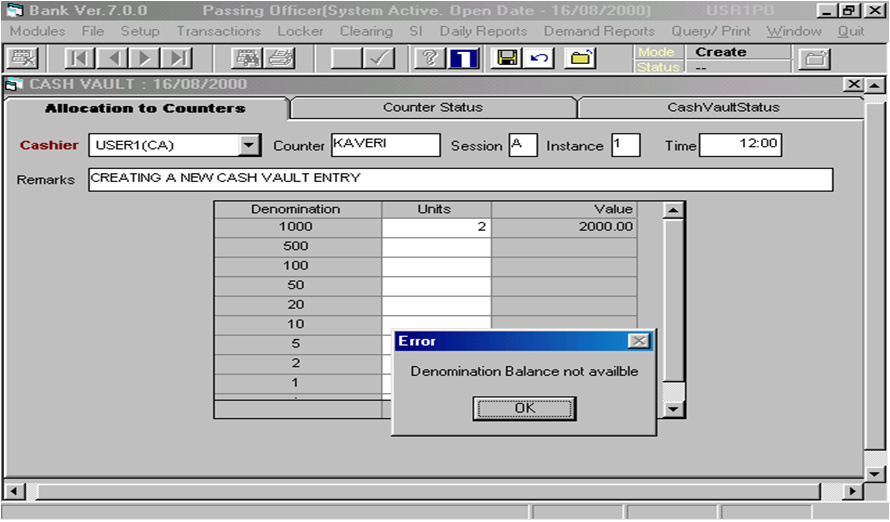The height and width of the screenshot is (522, 890).
Task: Click the printer toolbar icon
Action: (x=278, y=59)
